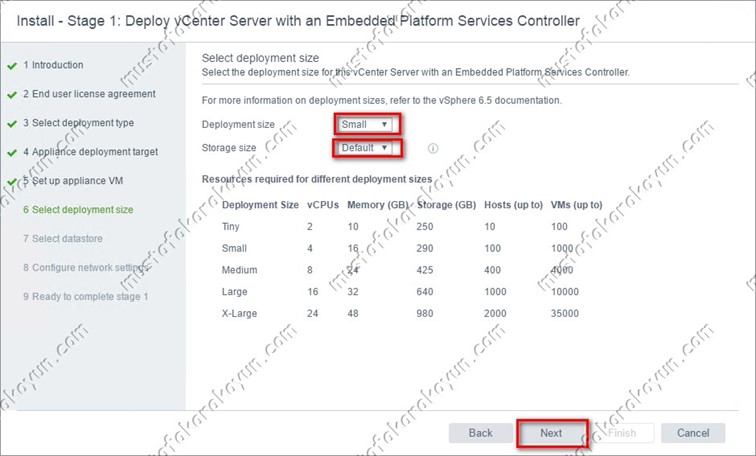
Task: Click the Deployment size field label
Action: 238,124
